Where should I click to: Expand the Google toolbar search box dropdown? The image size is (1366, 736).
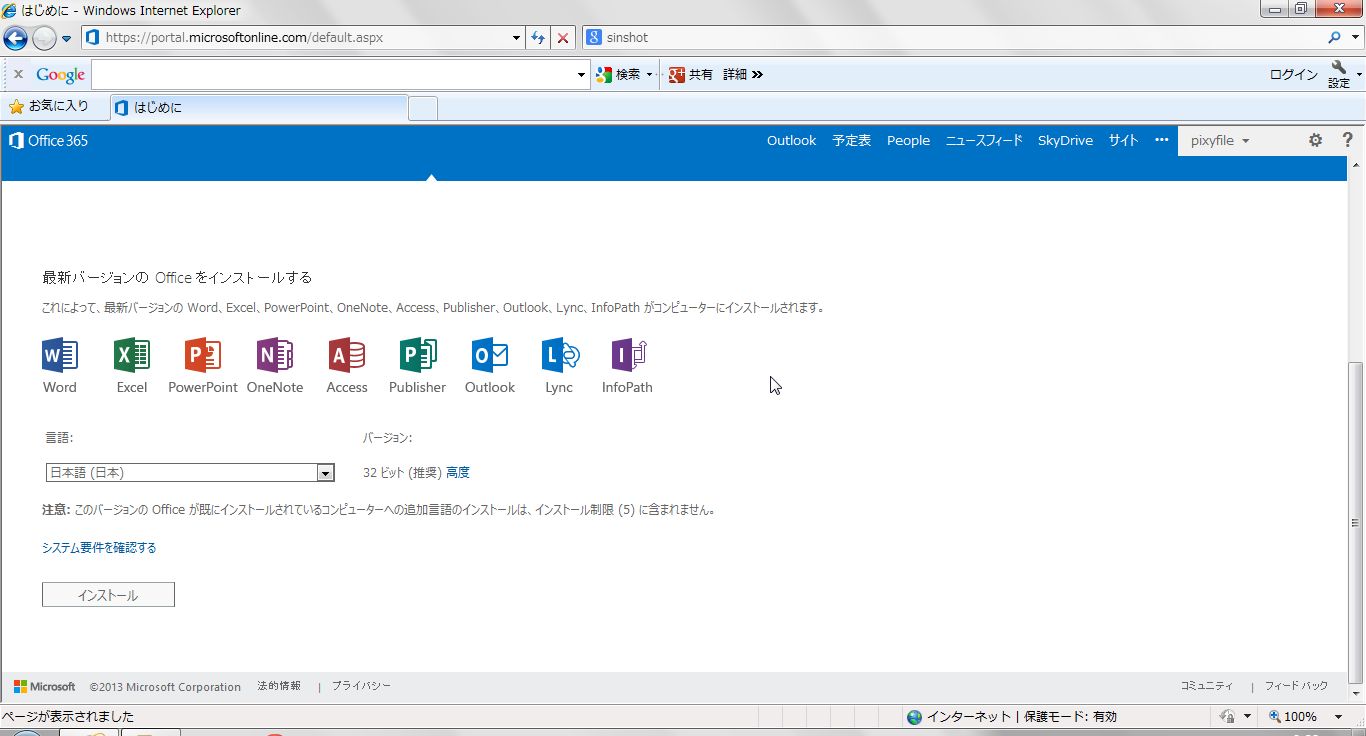pyautogui.click(x=582, y=75)
